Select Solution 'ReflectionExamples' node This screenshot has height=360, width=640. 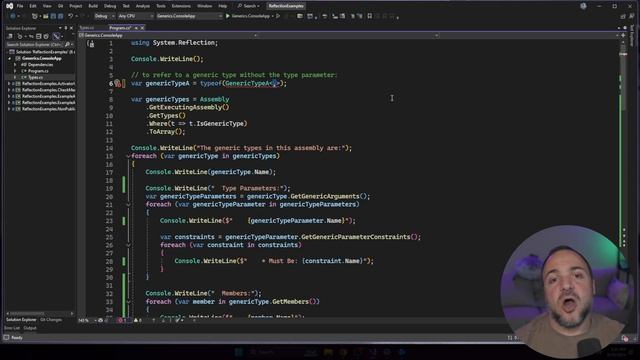click(42, 52)
